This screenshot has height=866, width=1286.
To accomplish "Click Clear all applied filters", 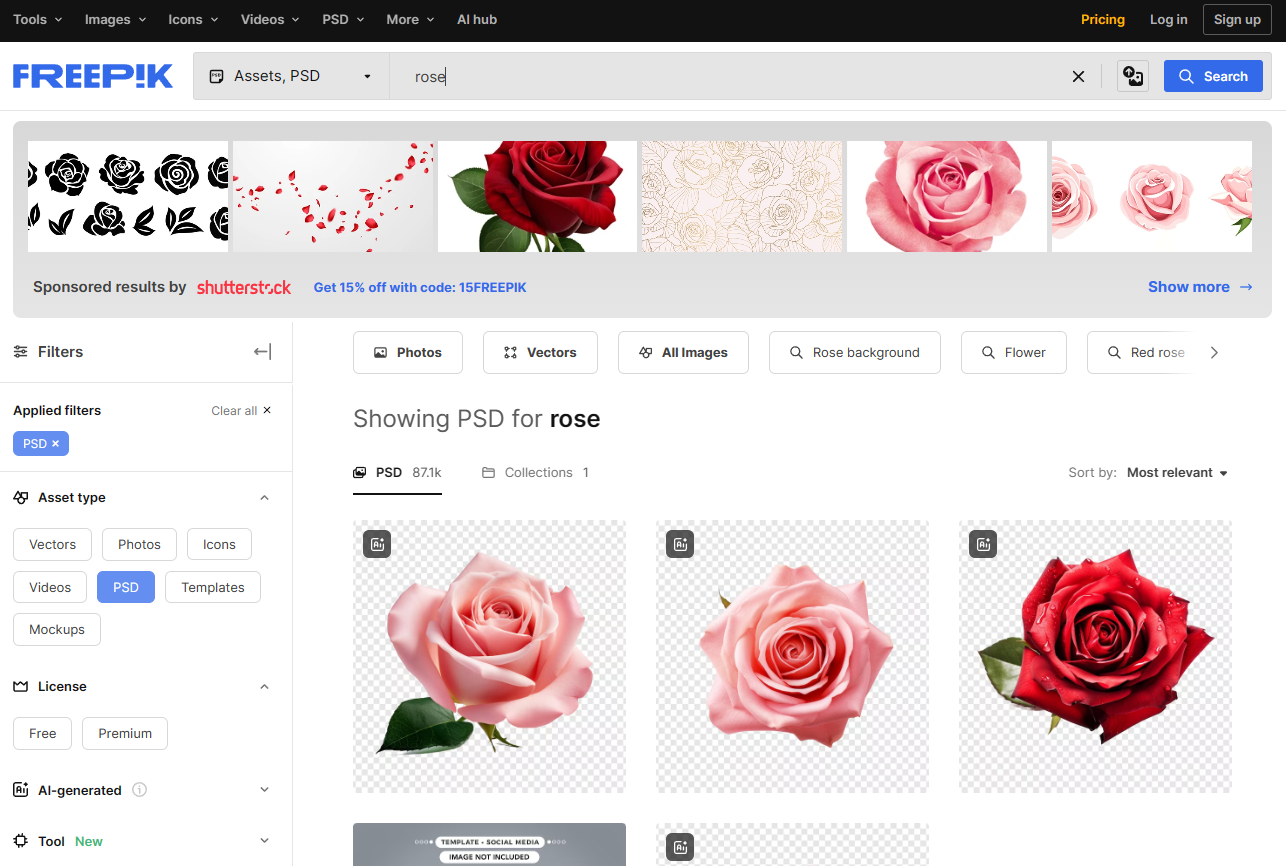I will click(241, 411).
